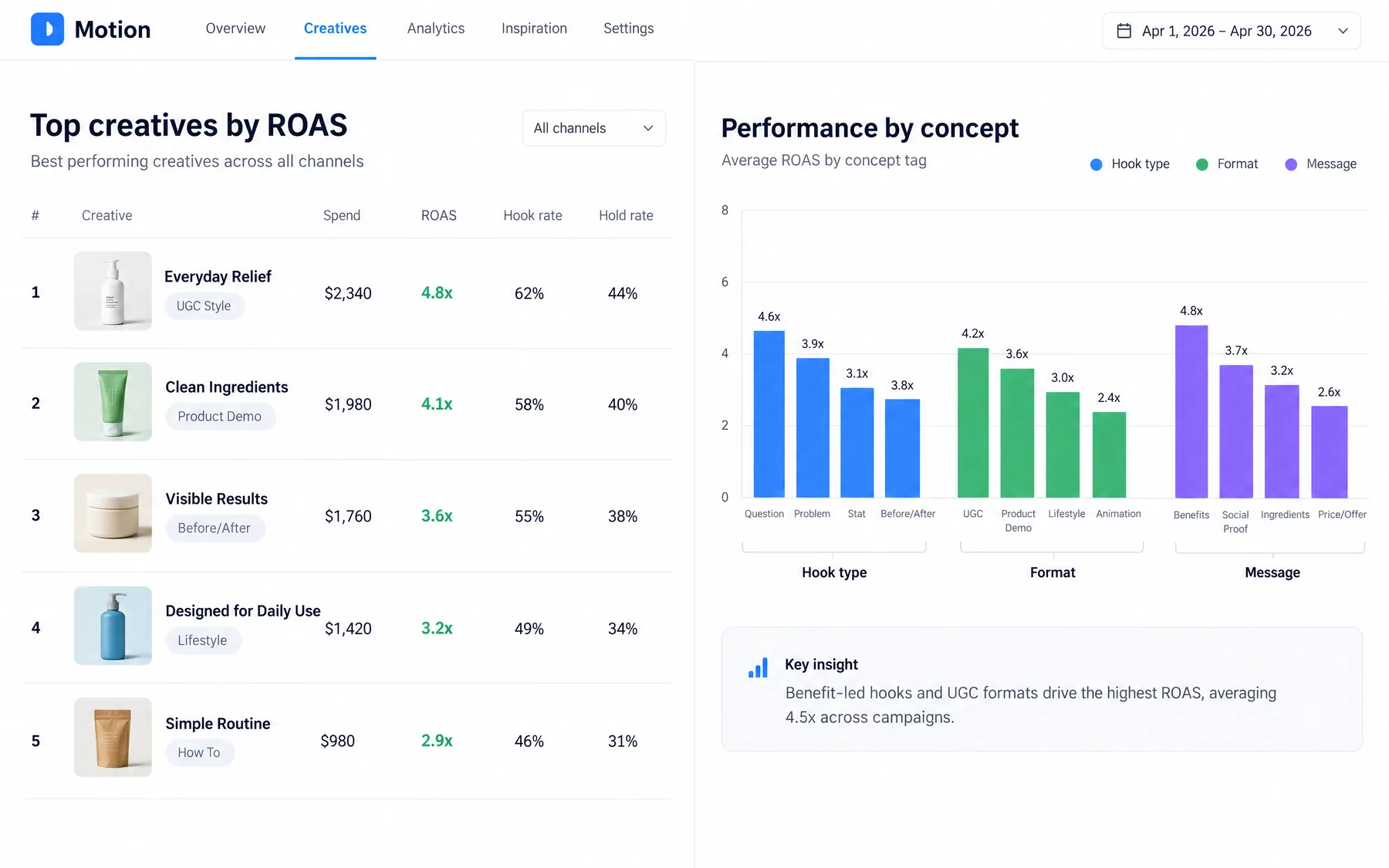Click the calendar icon in date picker
The image size is (1389, 868).
click(1124, 31)
